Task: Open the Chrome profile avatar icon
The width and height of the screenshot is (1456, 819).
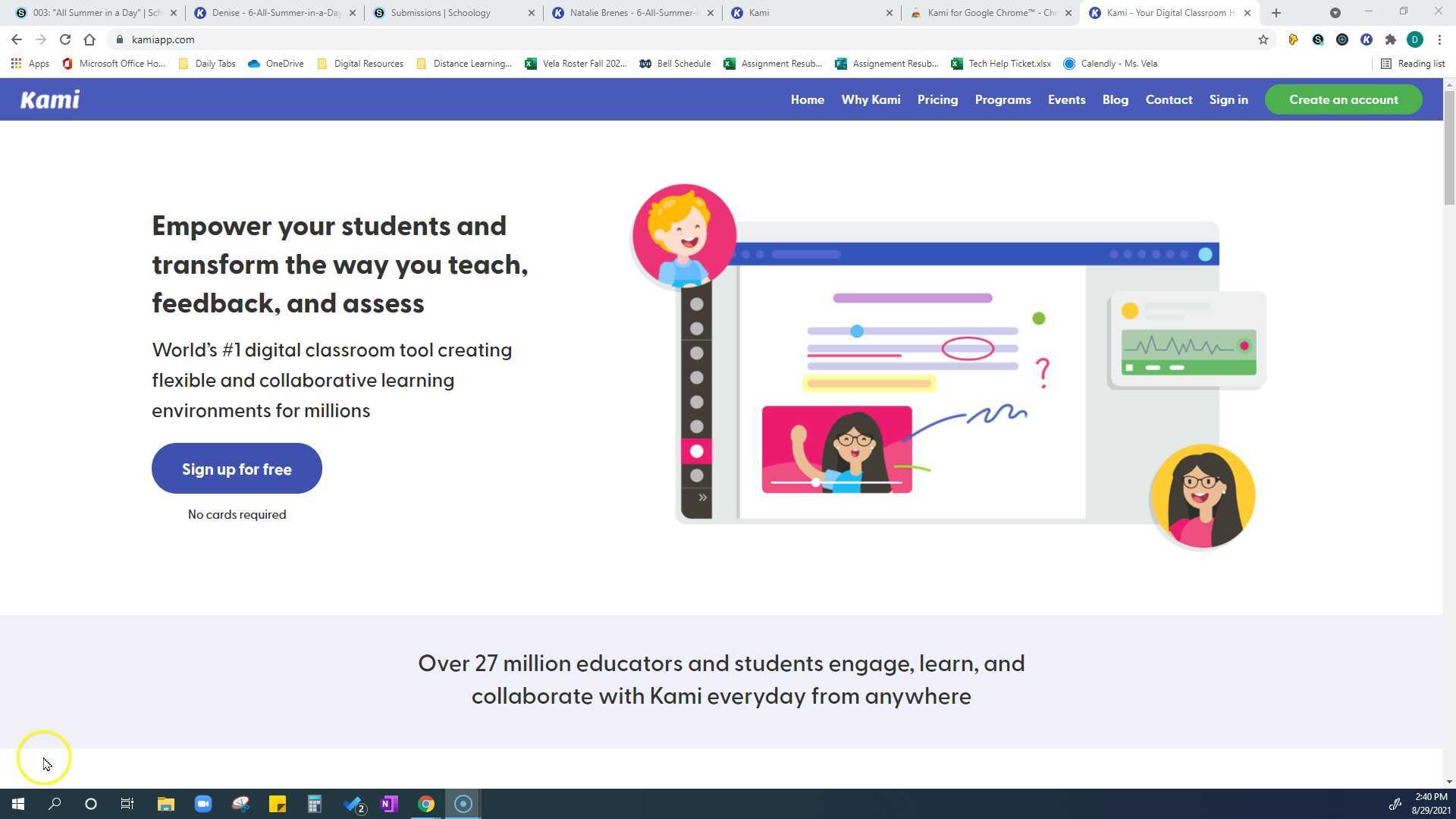Action: click(1416, 39)
